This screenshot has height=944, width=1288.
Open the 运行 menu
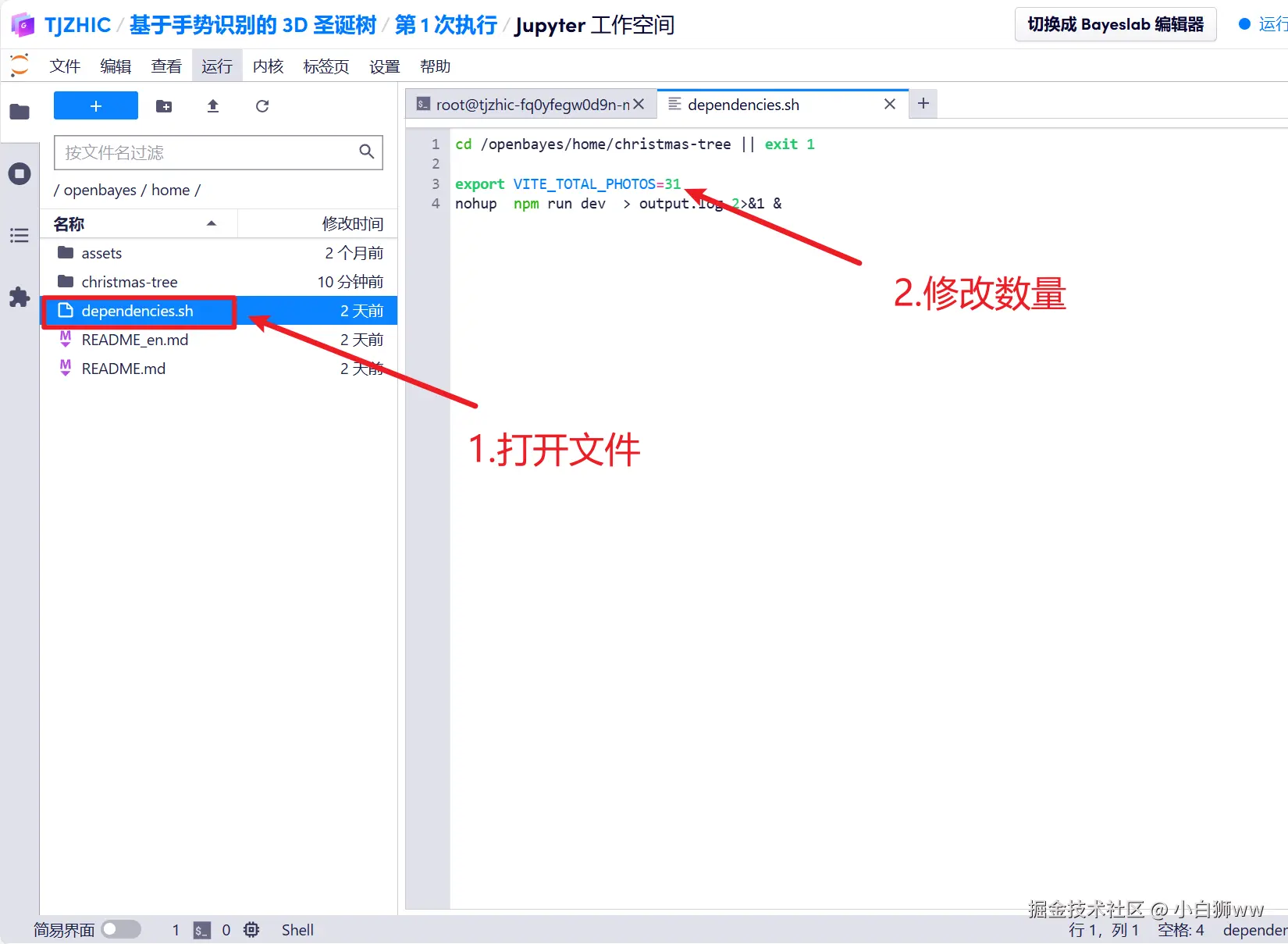tap(217, 66)
